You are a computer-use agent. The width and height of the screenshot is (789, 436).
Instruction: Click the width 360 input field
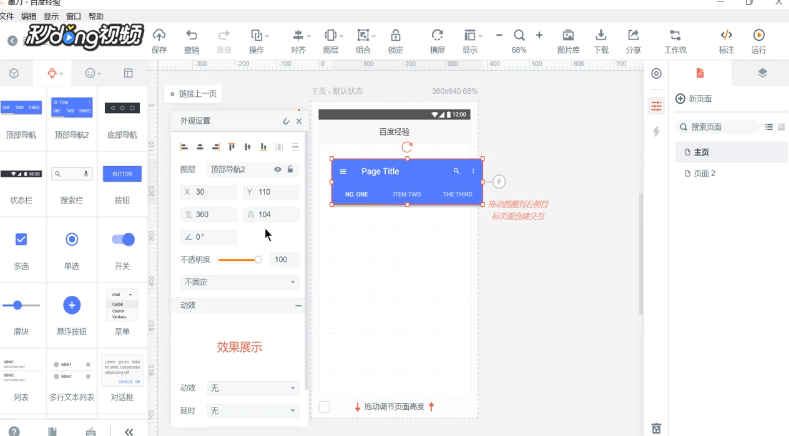pos(208,214)
